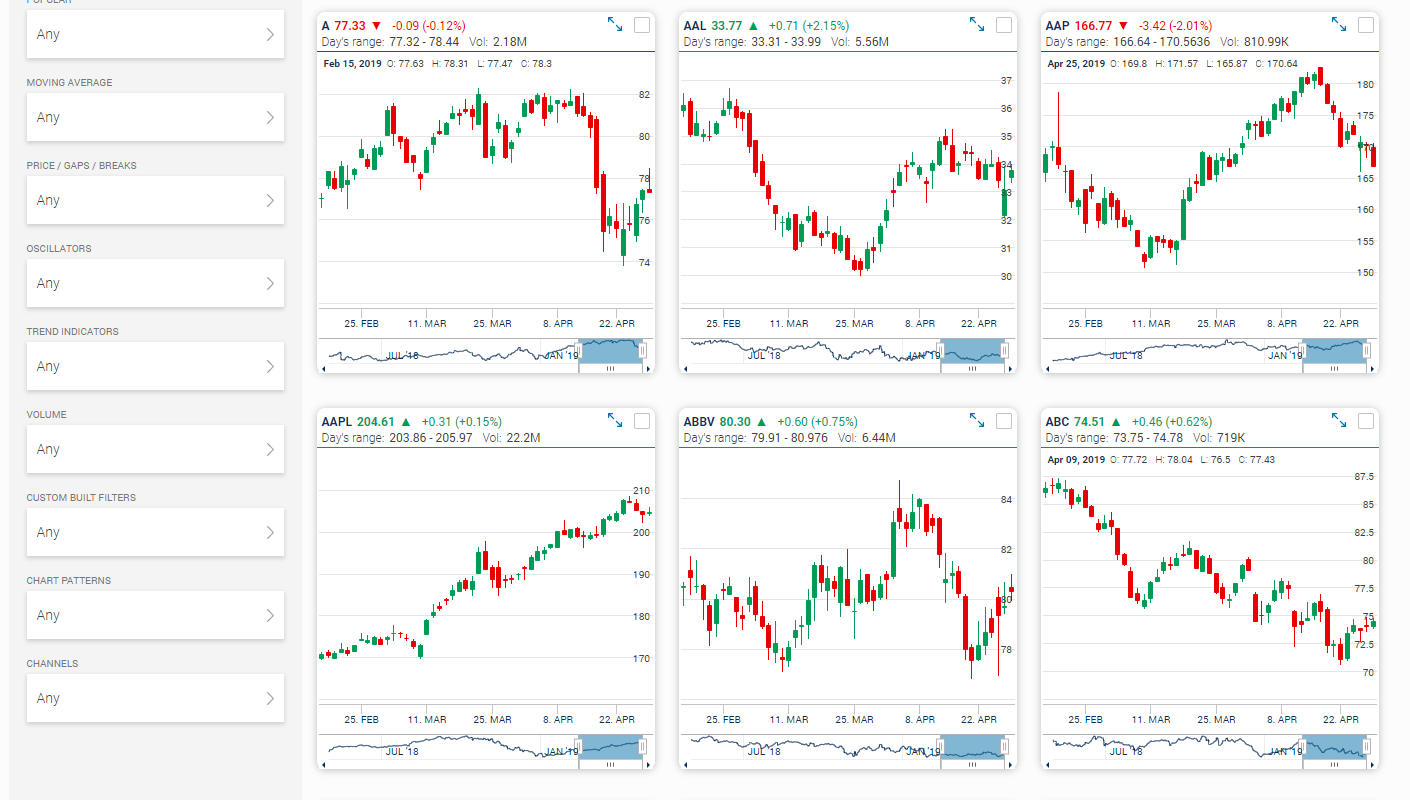Enlarge the AAPL chart via expand icon
The width and height of the screenshot is (1410, 800).
click(615, 421)
